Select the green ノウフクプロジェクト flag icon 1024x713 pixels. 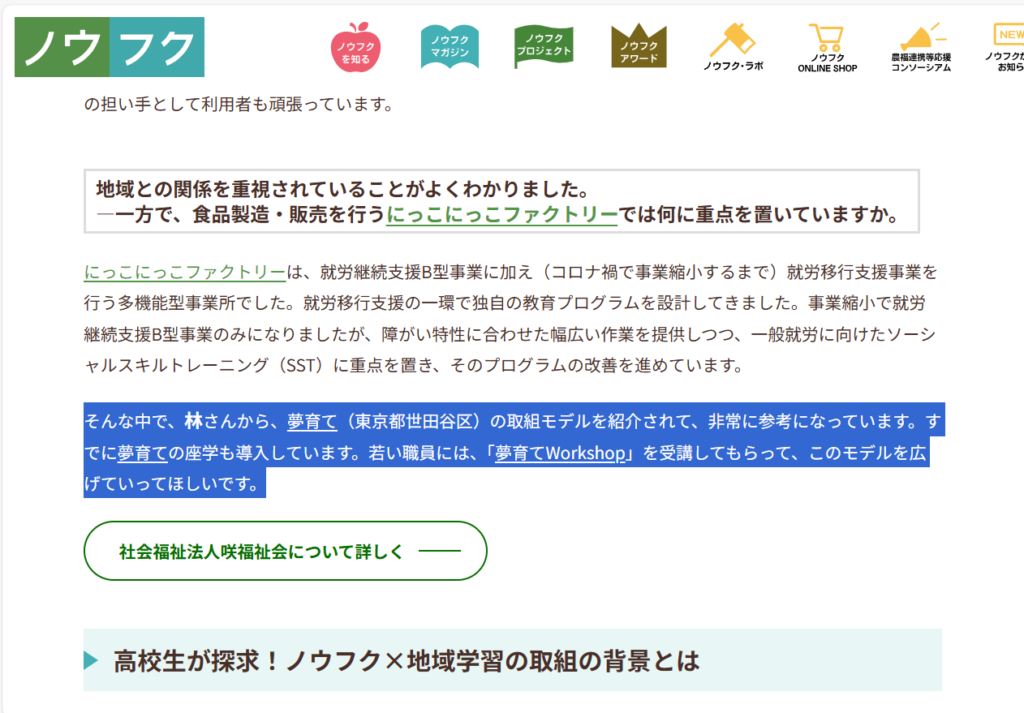pyautogui.click(x=544, y=46)
